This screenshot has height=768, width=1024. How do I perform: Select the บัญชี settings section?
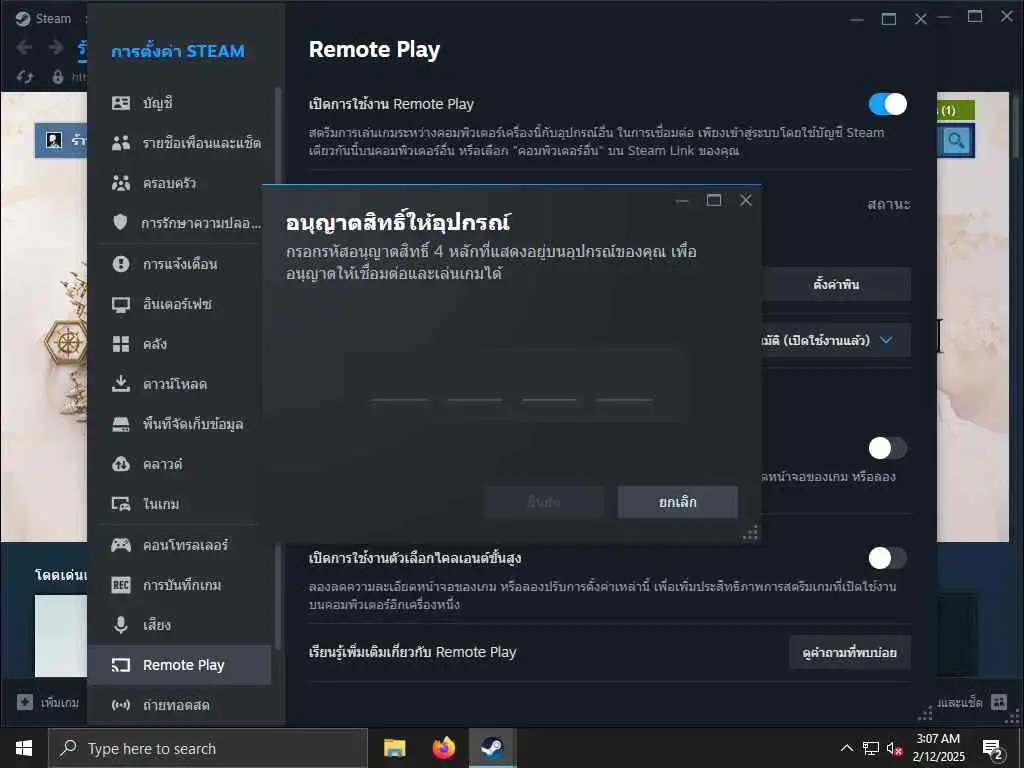[x=180, y=103]
